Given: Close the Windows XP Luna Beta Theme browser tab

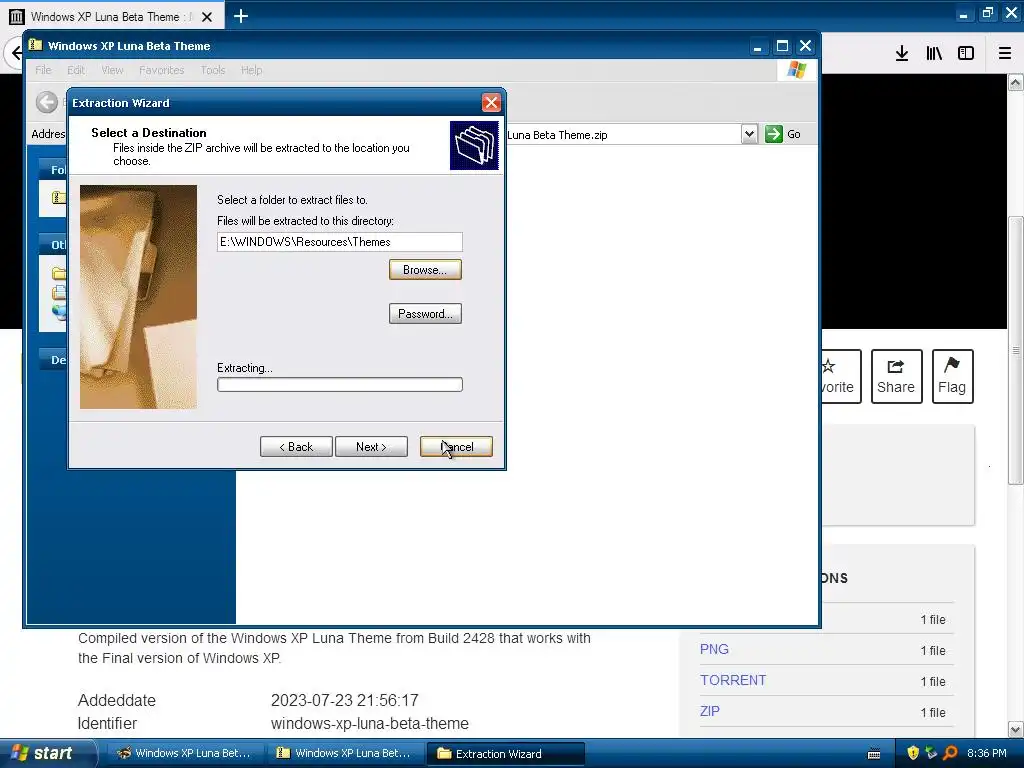Looking at the screenshot, I should 207,17.
